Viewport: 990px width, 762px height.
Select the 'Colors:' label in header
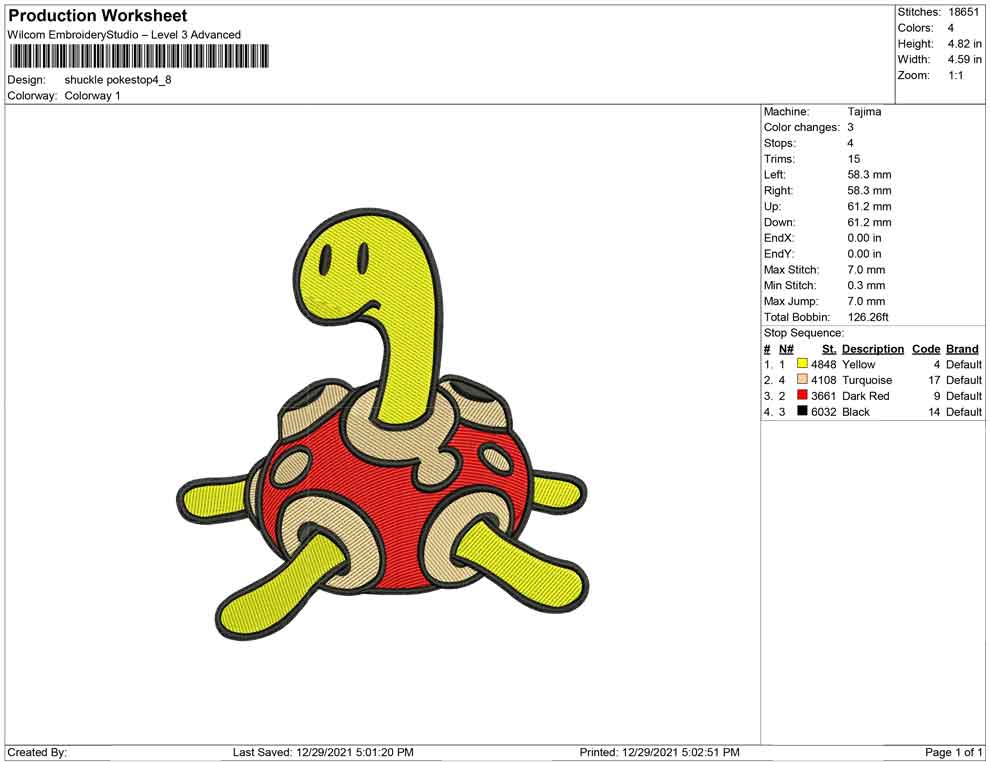tap(915, 28)
